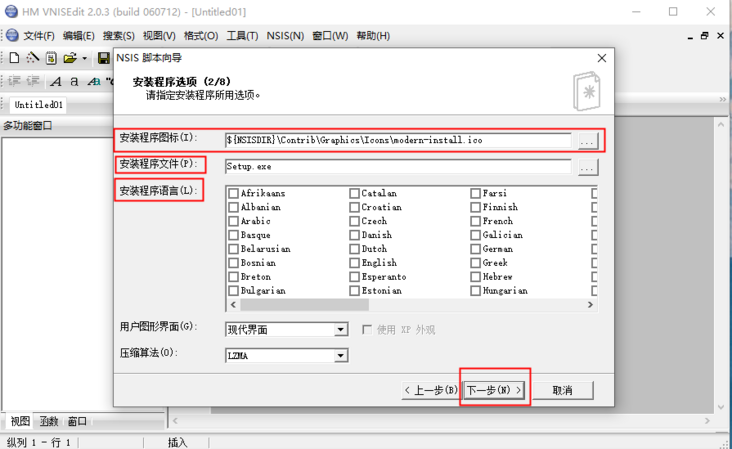The width and height of the screenshot is (732, 449).
Task: Click the New blank script icon
Action: coord(14,58)
